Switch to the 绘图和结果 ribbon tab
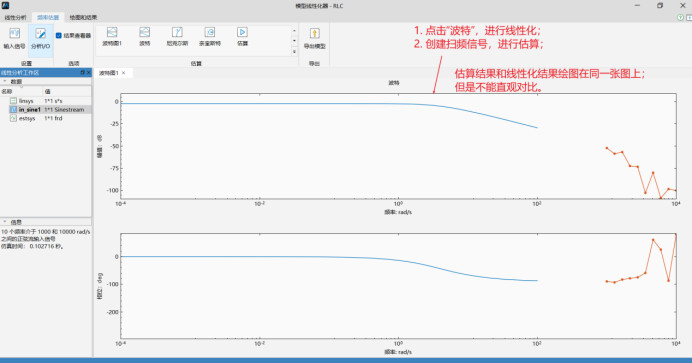The height and width of the screenshot is (363, 692). (x=83, y=18)
